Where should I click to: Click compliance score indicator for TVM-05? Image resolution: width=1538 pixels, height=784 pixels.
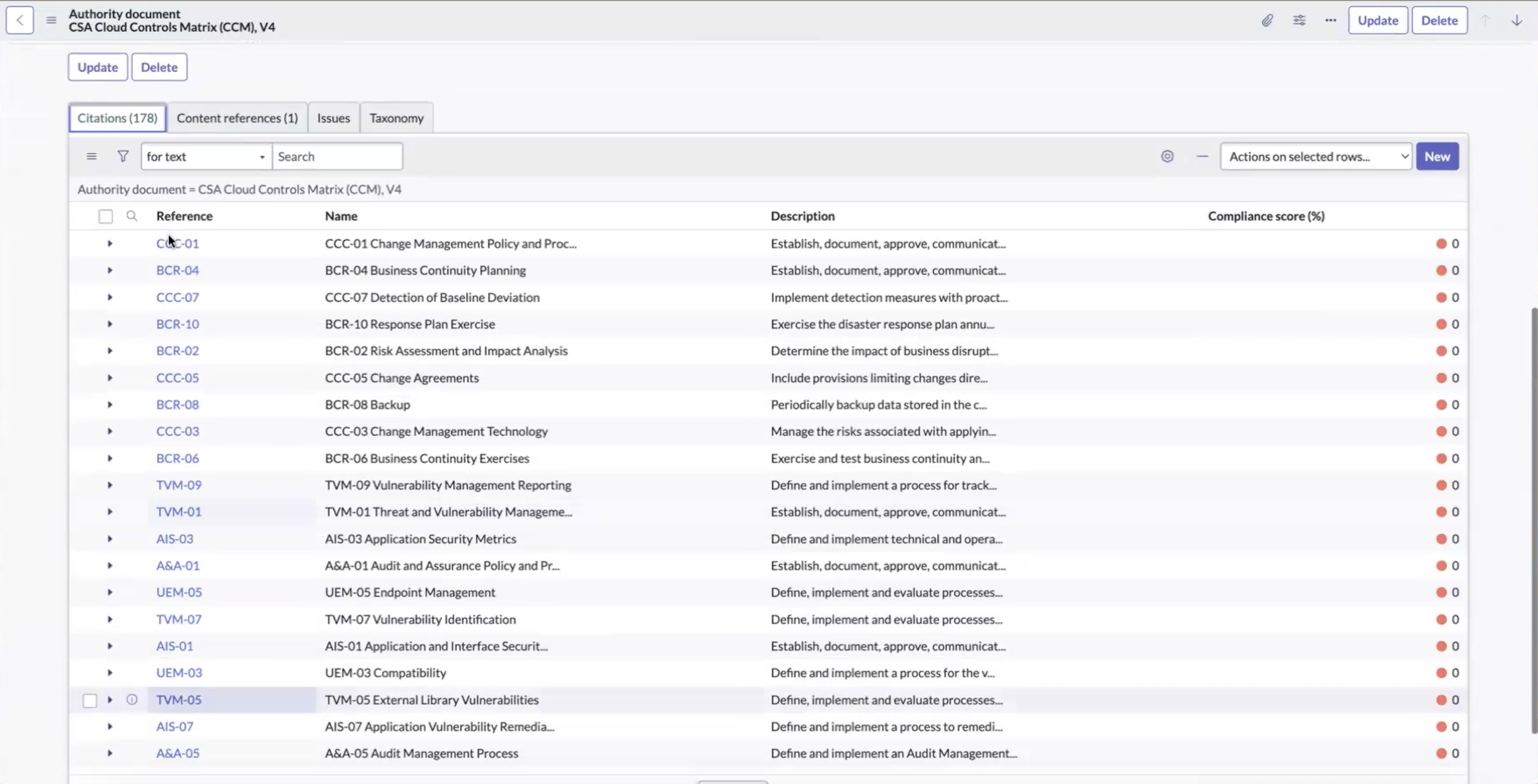[1441, 700]
